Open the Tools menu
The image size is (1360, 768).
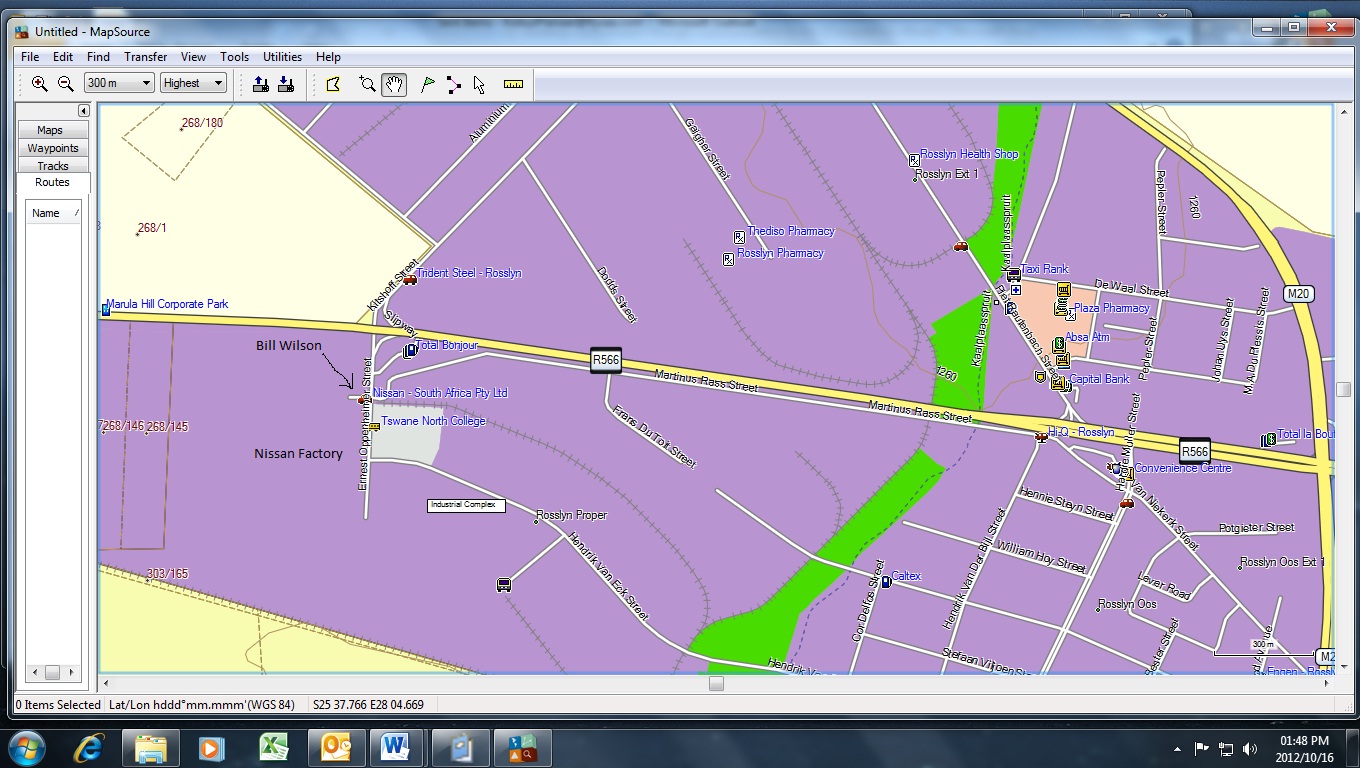234,57
